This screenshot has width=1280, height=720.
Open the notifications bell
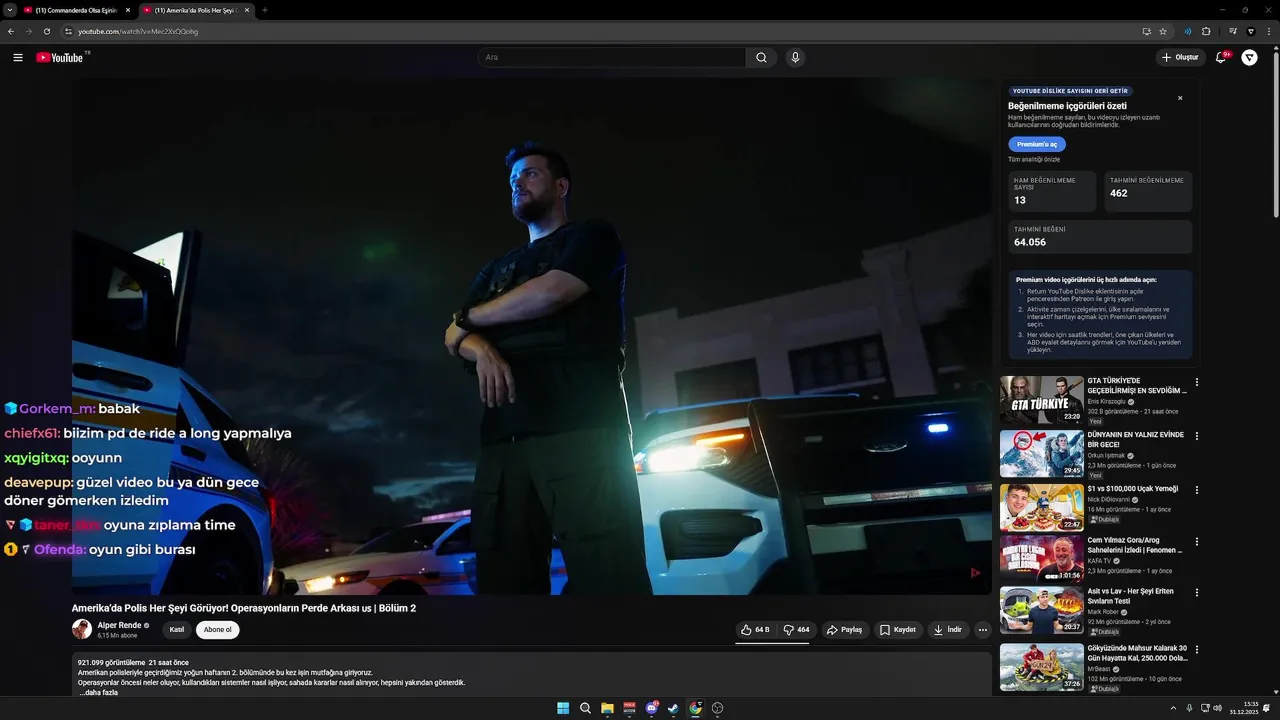tap(1220, 58)
